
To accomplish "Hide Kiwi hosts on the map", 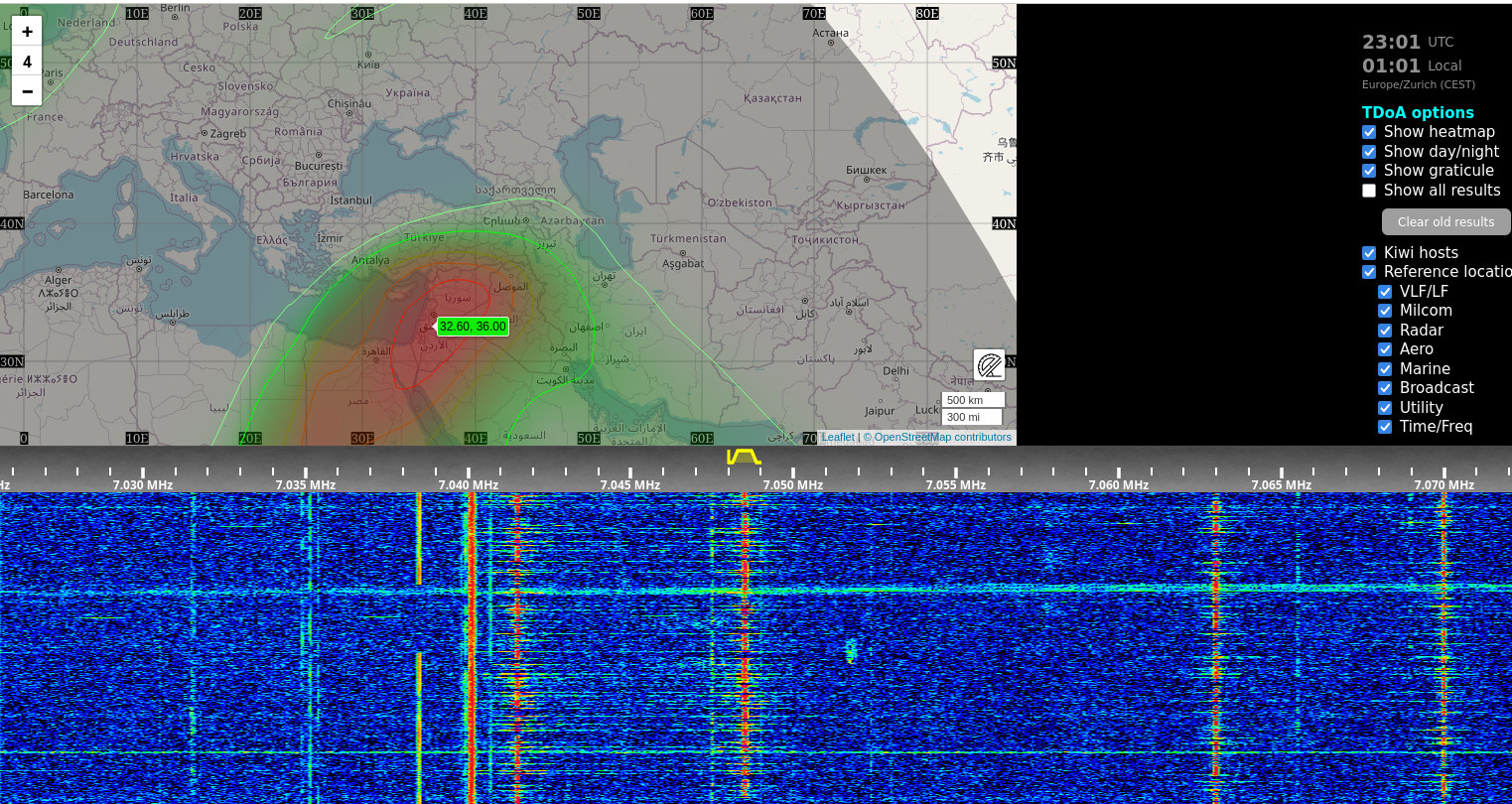I will tap(1369, 253).
